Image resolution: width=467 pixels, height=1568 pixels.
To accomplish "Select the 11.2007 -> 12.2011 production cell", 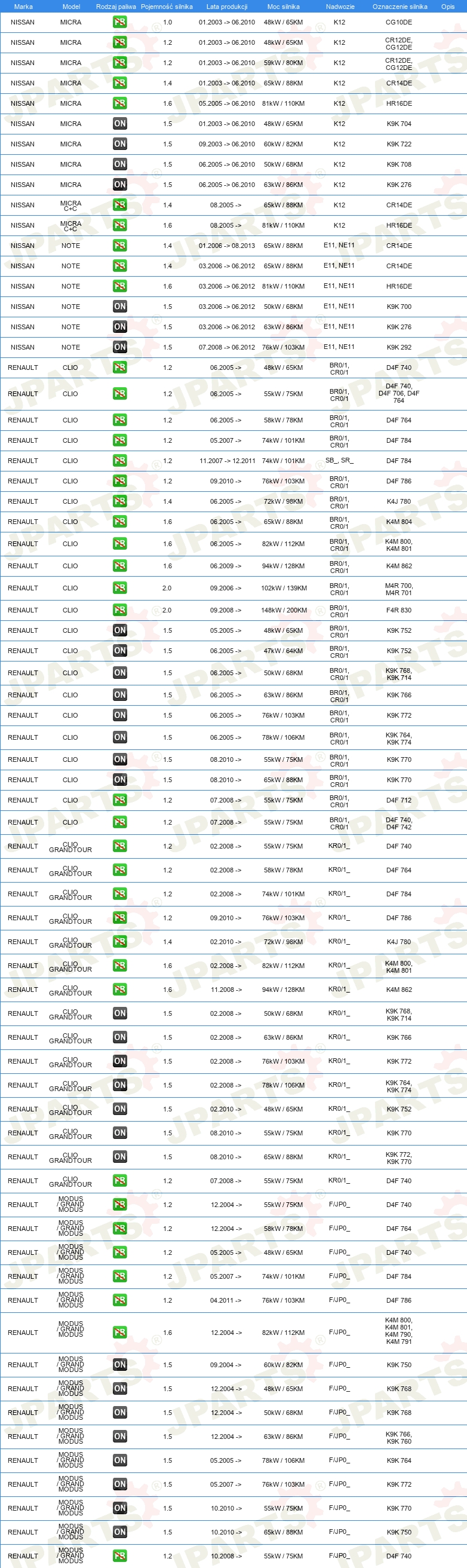I will click(227, 461).
